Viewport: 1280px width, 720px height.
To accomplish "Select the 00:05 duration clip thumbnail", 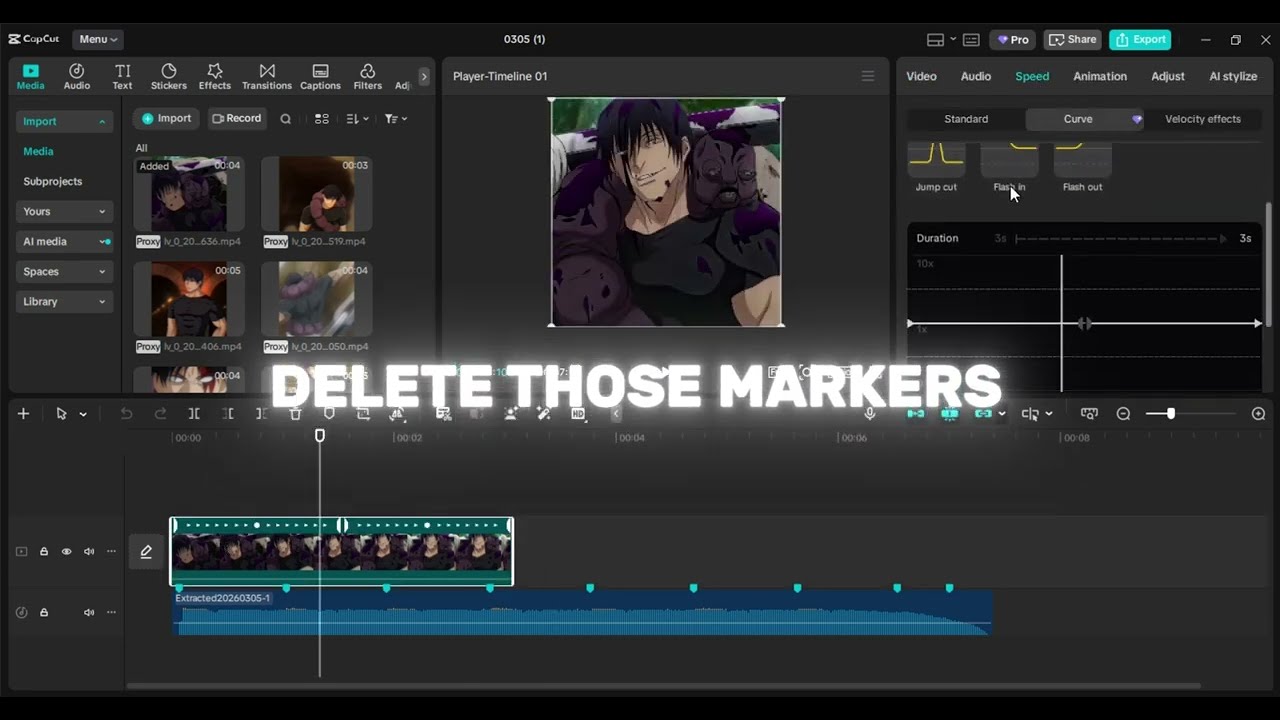I will pos(189,299).
